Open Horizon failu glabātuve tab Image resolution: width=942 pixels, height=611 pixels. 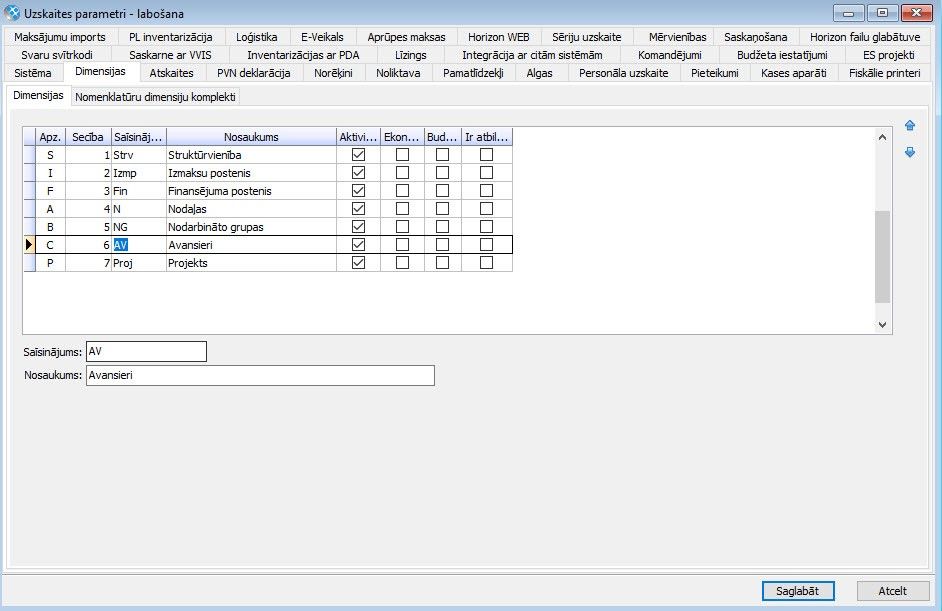coord(865,37)
